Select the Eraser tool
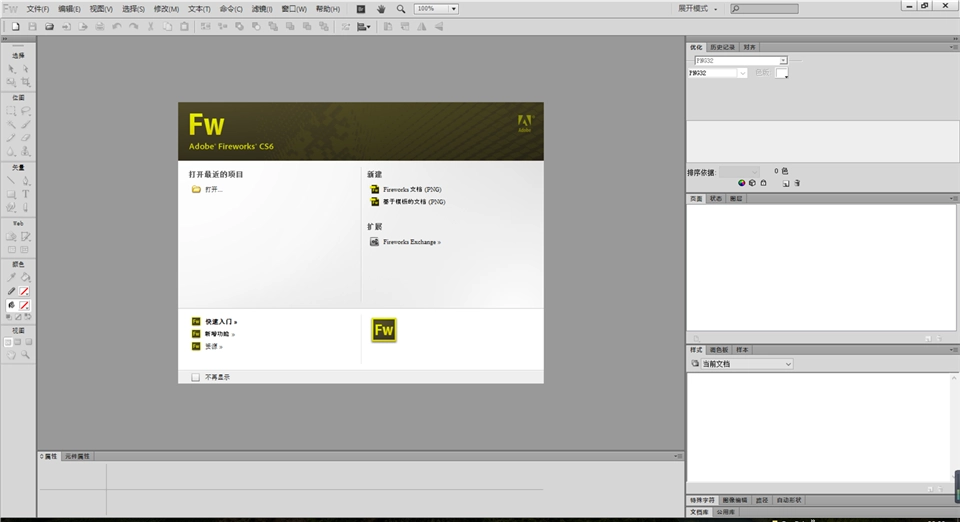This screenshot has height=522, width=960. (x=26, y=138)
